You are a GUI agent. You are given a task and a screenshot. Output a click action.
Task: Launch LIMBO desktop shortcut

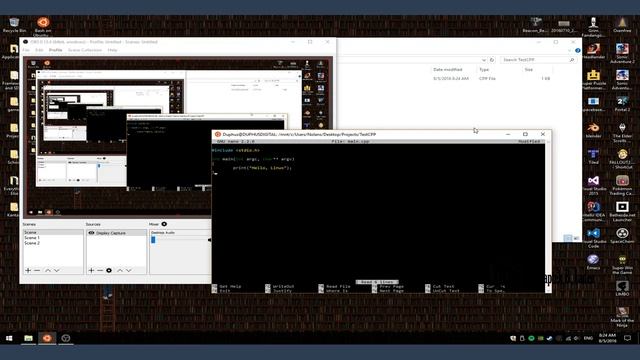[x=622, y=288]
